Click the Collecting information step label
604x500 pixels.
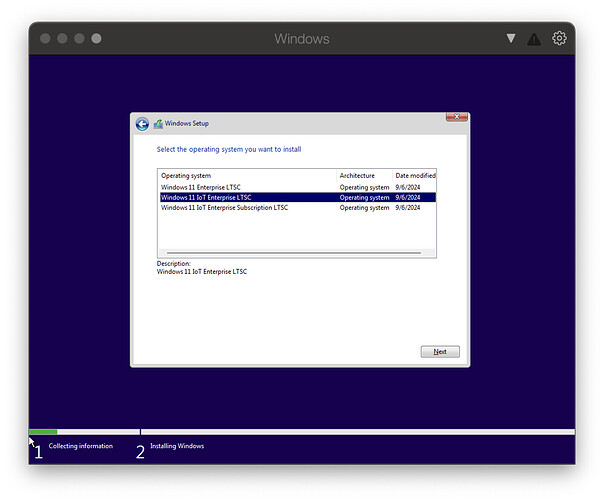point(80,446)
